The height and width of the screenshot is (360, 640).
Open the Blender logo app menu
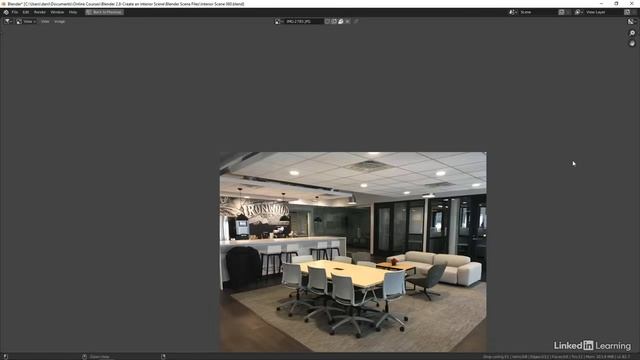(x=6, y=12)
